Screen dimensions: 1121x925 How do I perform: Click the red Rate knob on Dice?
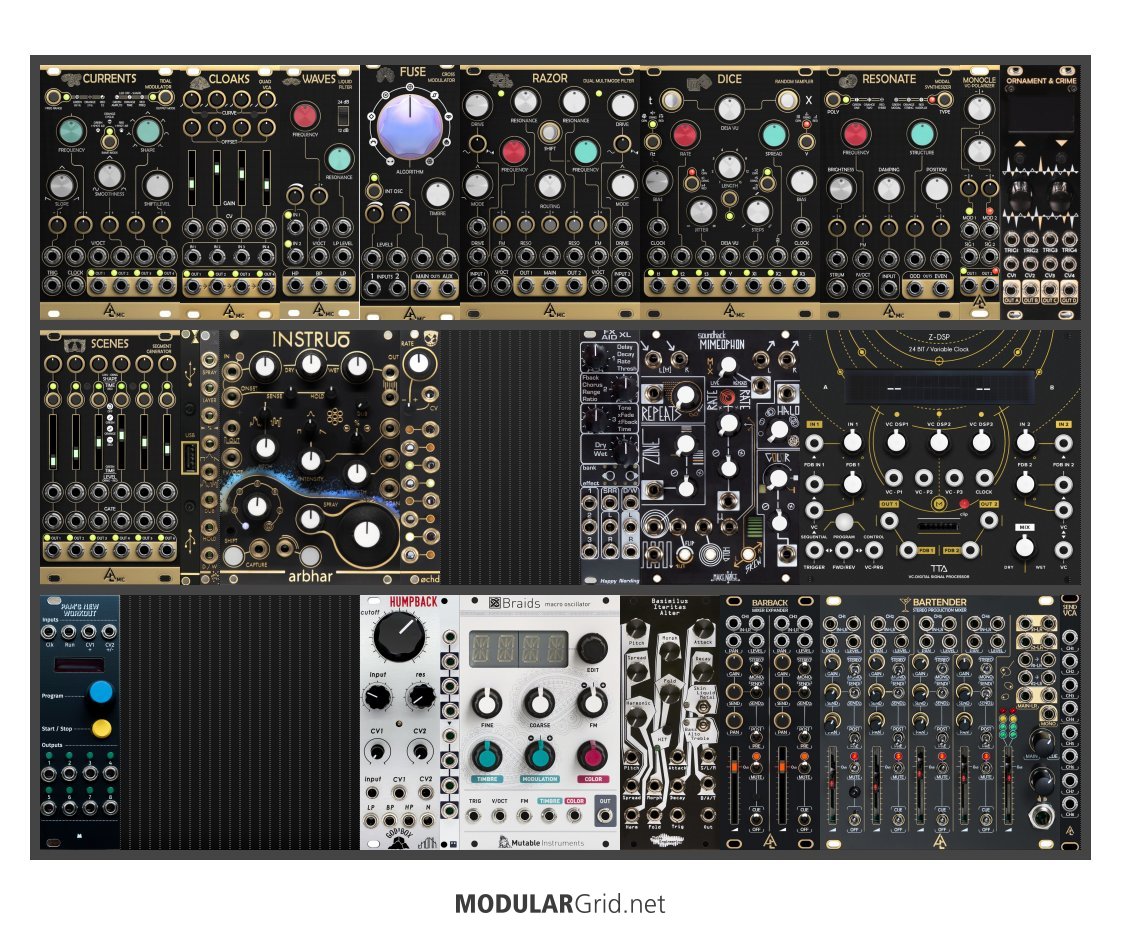pyautogui.click(x=684, y=134)
